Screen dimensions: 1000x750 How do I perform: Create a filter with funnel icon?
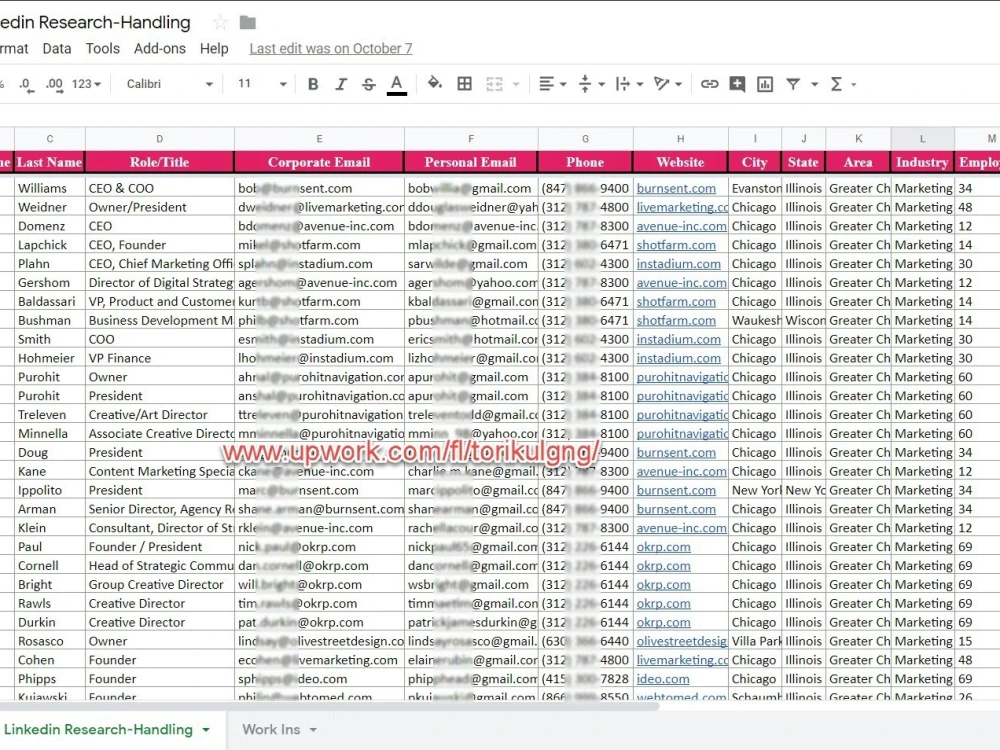click(x=793, y=84)
